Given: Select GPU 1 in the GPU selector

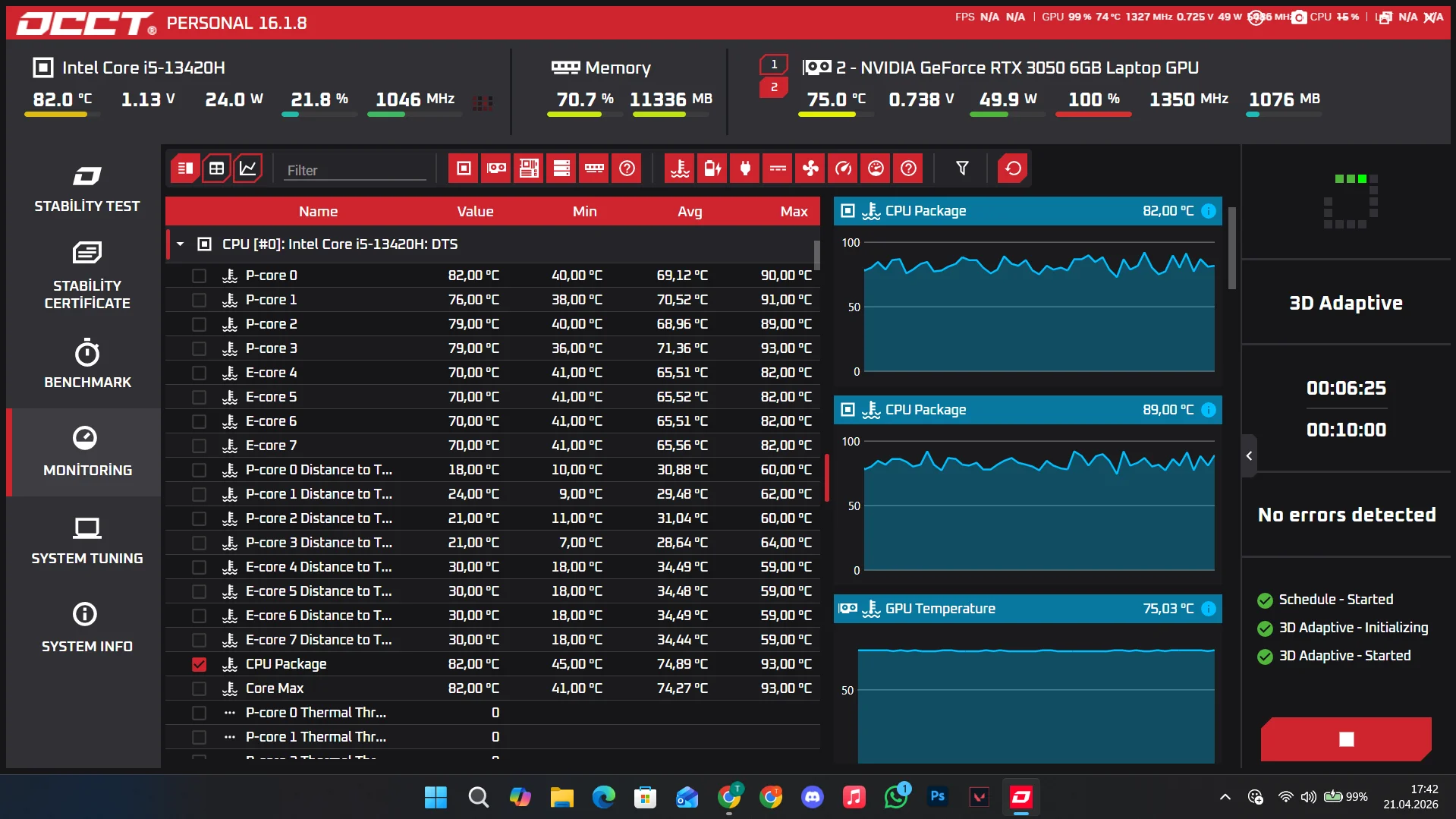Looking at the screenshot, I should [x=774, y=65].
